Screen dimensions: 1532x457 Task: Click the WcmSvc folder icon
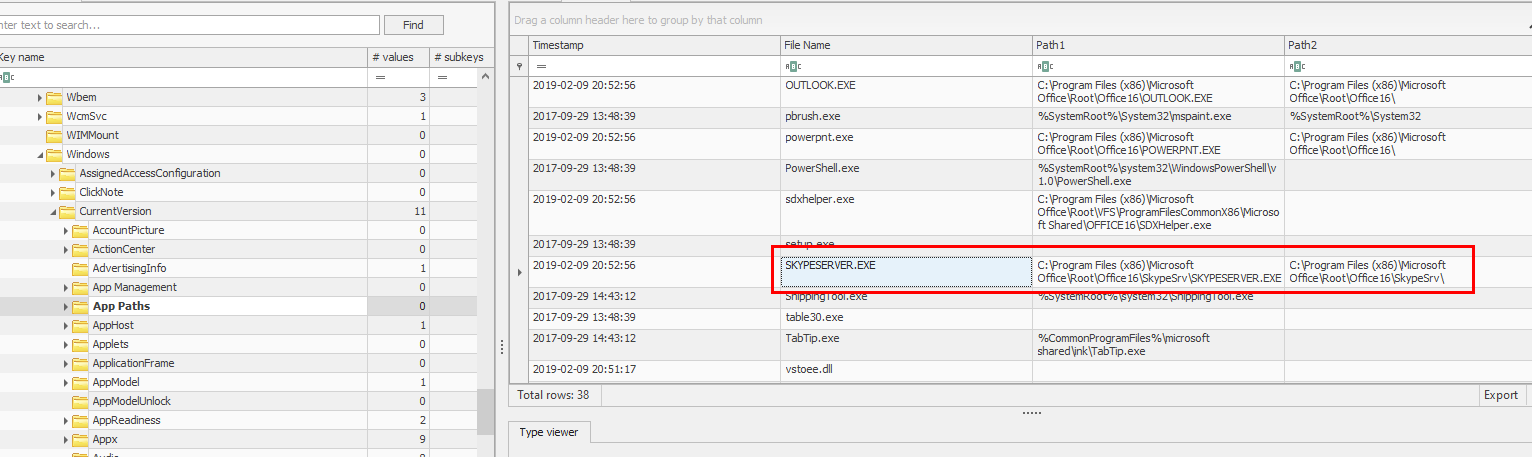tap(54, 116)
